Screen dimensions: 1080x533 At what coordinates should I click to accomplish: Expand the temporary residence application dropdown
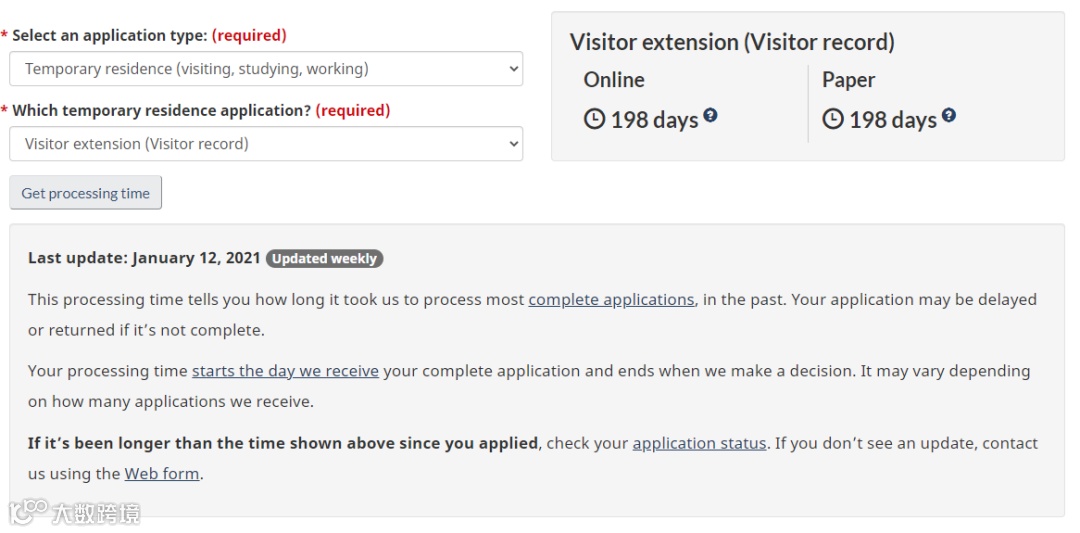click(x=265, y=144)
